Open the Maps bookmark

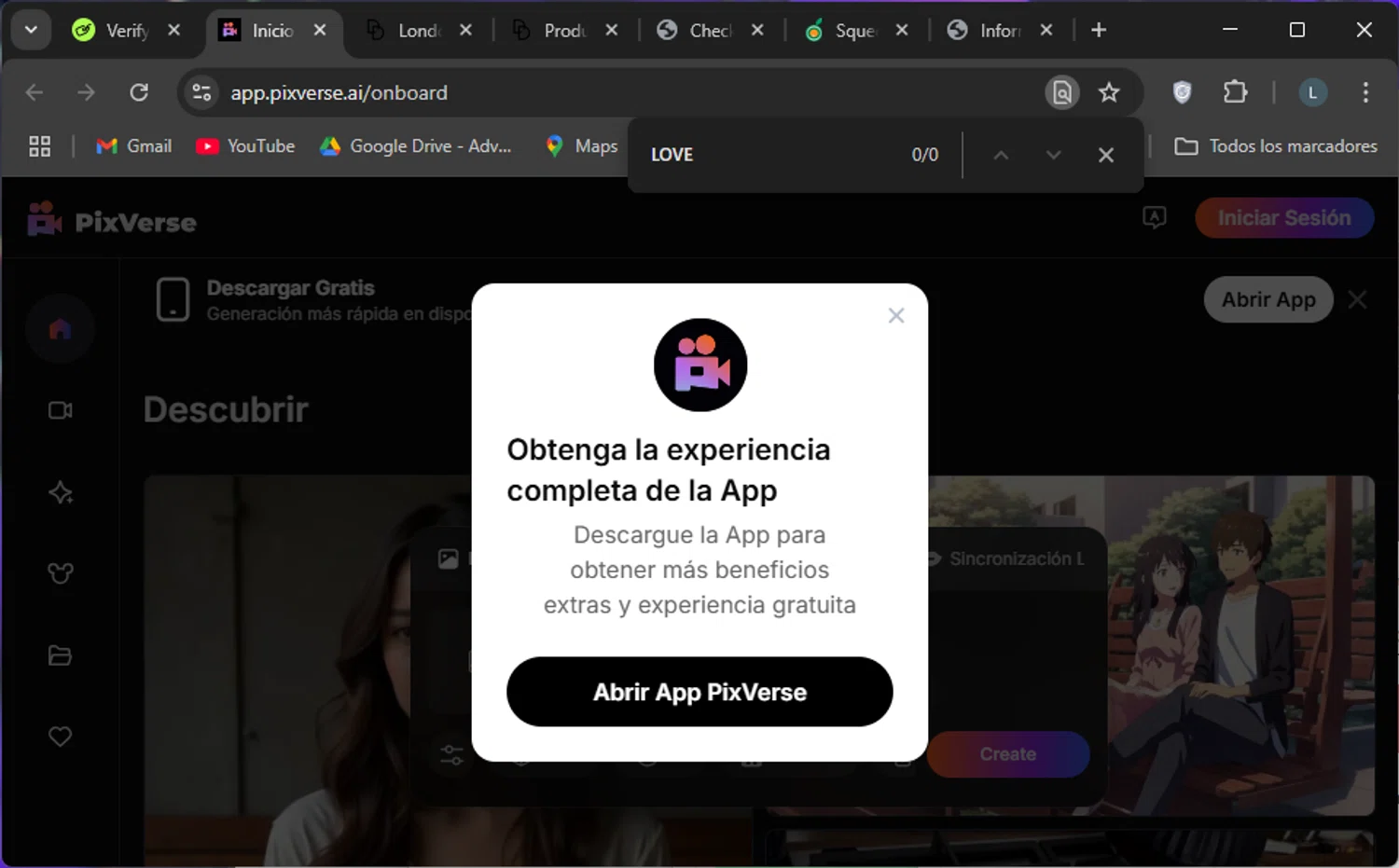582,146
